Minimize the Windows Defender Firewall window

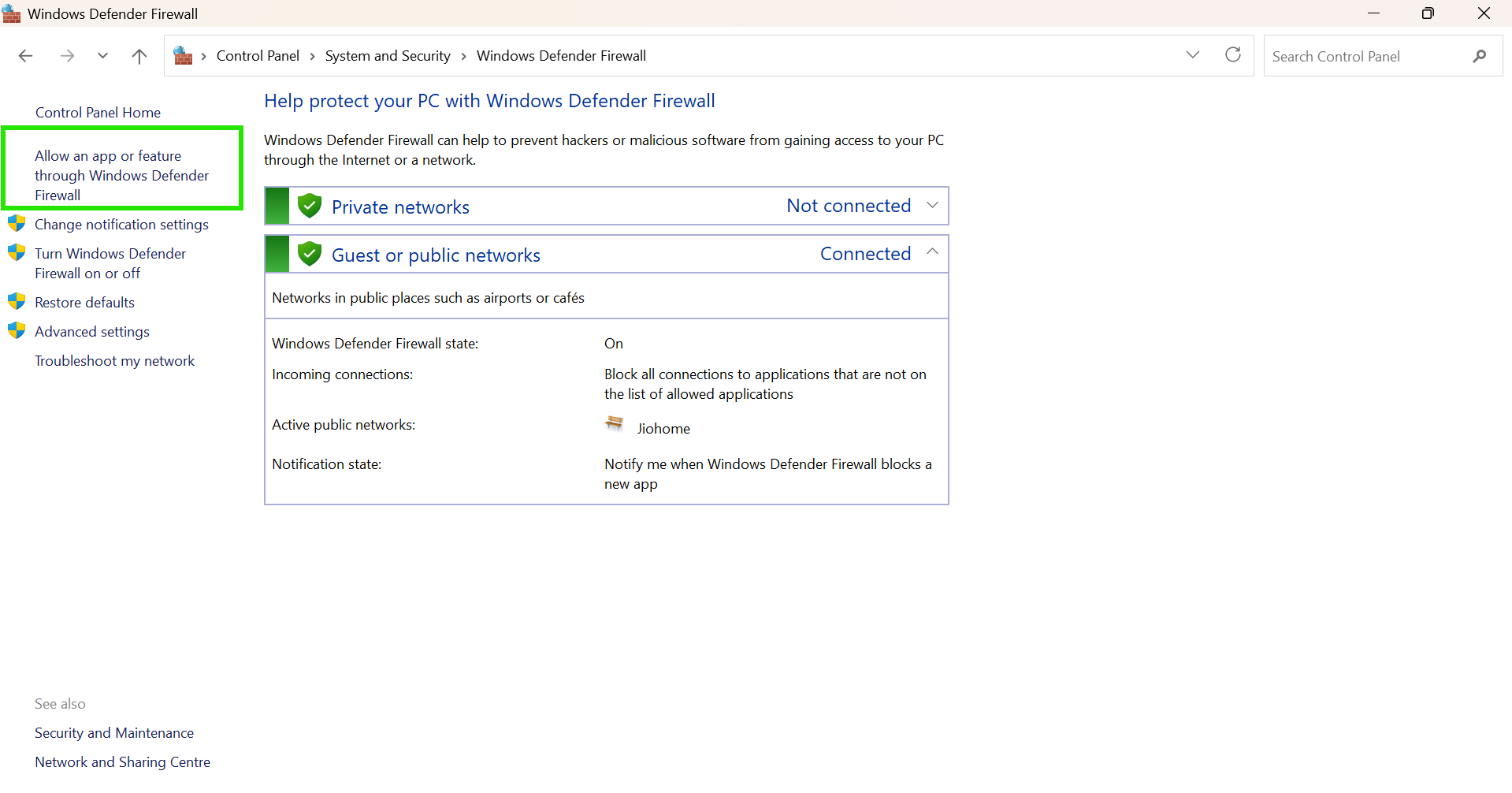(x=1373, y=13)
